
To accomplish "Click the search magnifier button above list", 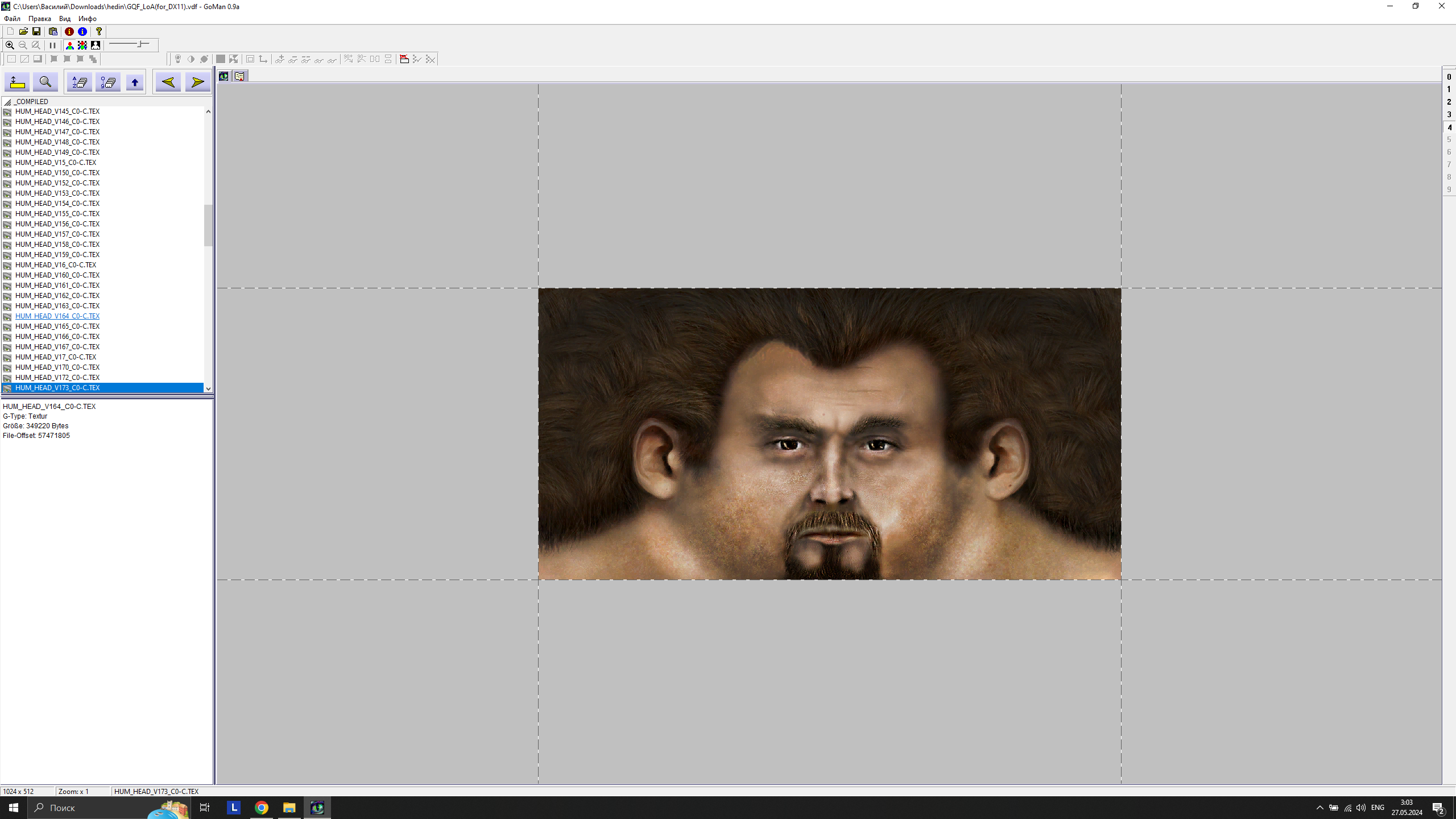I will (x=45, y=82).
